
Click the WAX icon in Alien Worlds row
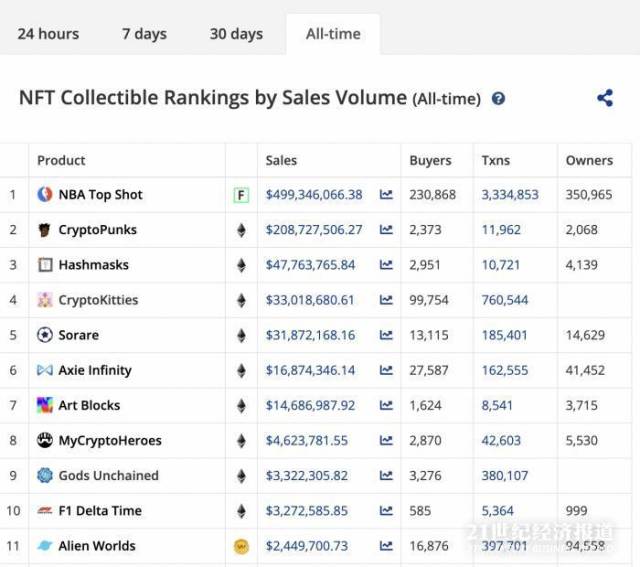(x=241, y=546)
